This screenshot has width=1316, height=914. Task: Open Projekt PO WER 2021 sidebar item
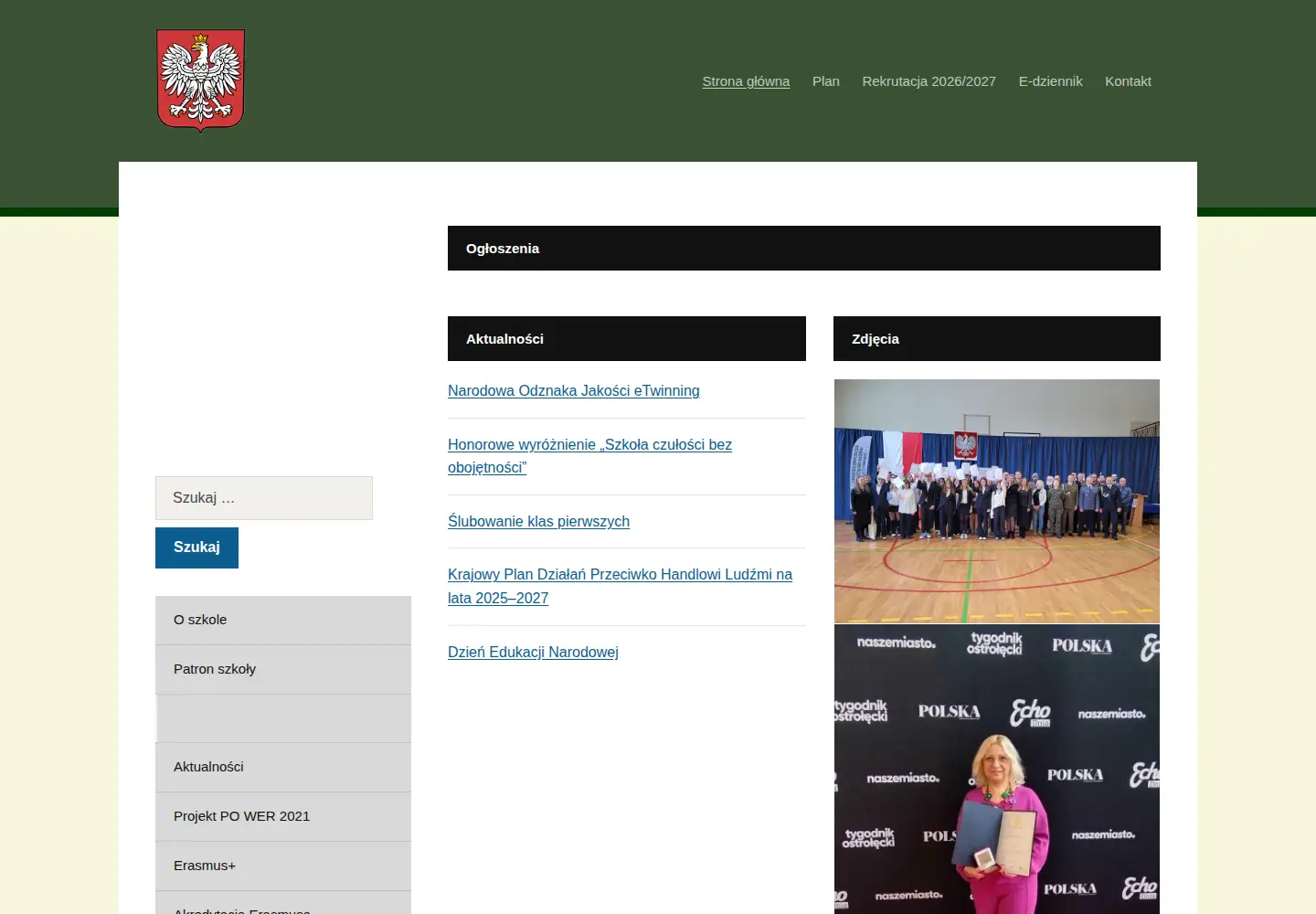coord(283,816)
